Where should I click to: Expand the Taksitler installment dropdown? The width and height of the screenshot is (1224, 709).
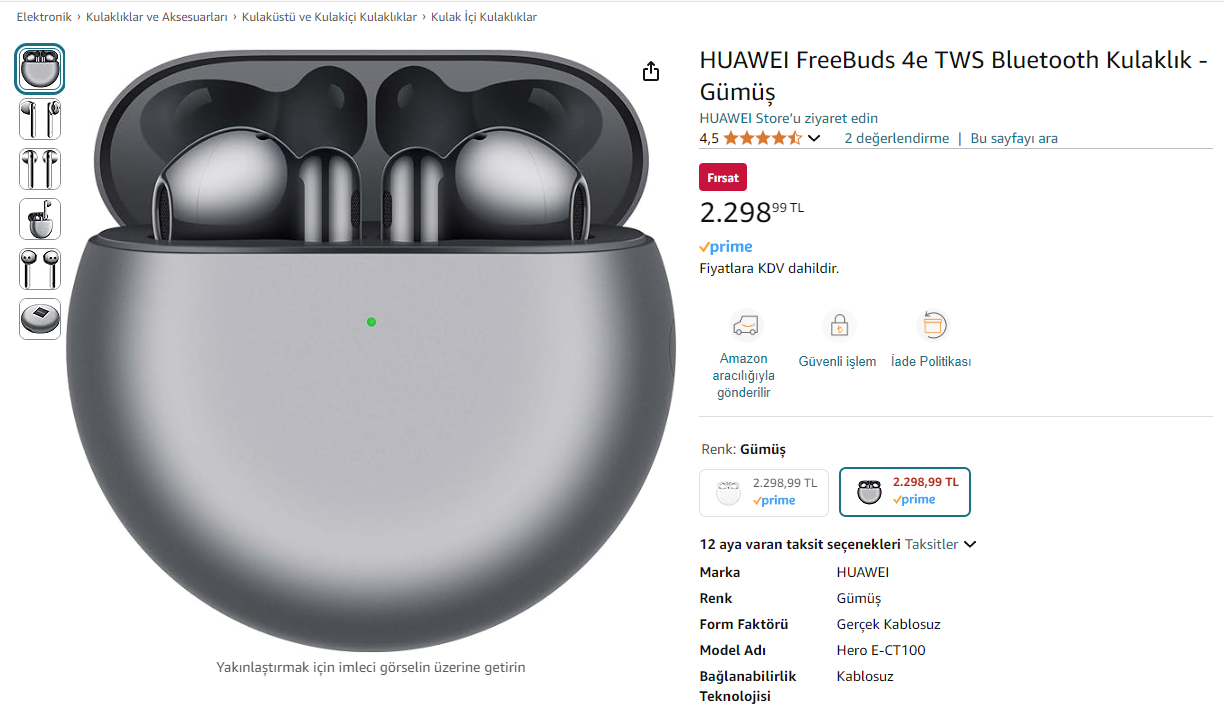click(x=940, y=544)
